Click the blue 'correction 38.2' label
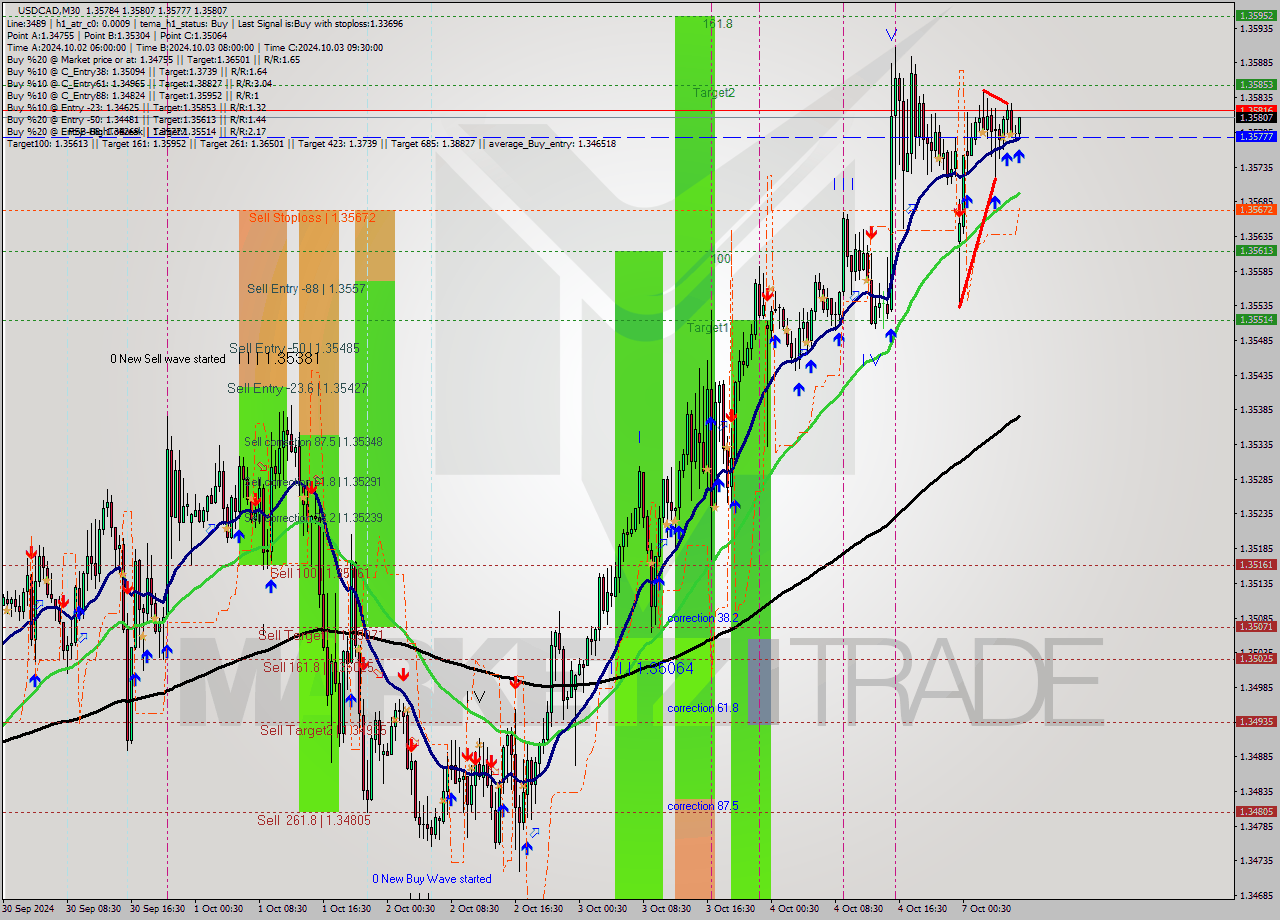Image resolution: width=1280 pixels, height=920 pixels. coord(703,618)
